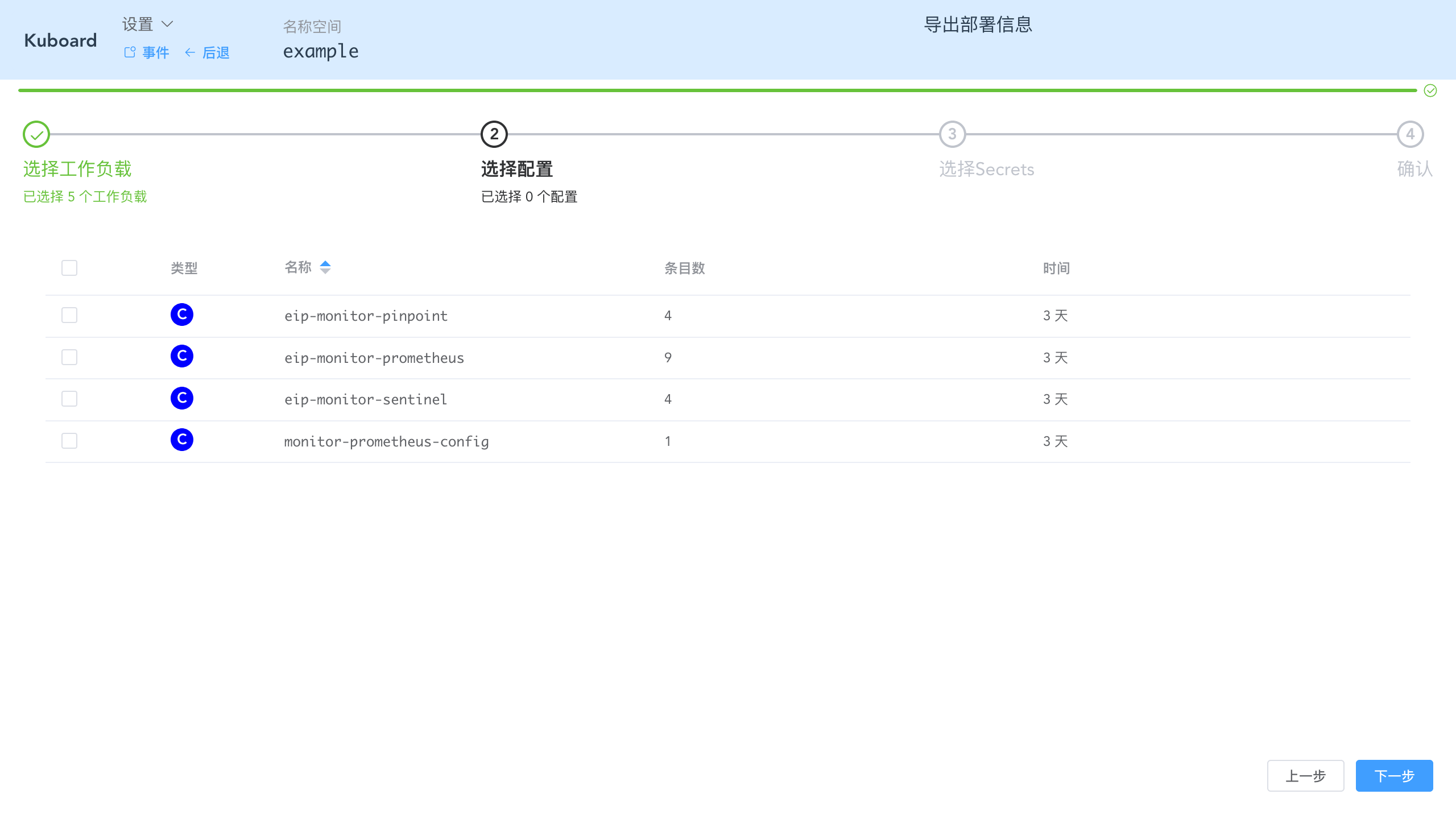Click the ConfigMap icon for eip-monitor-pinpoint
This screenshot has height=819, width=1456.
(x=182, y=315)
